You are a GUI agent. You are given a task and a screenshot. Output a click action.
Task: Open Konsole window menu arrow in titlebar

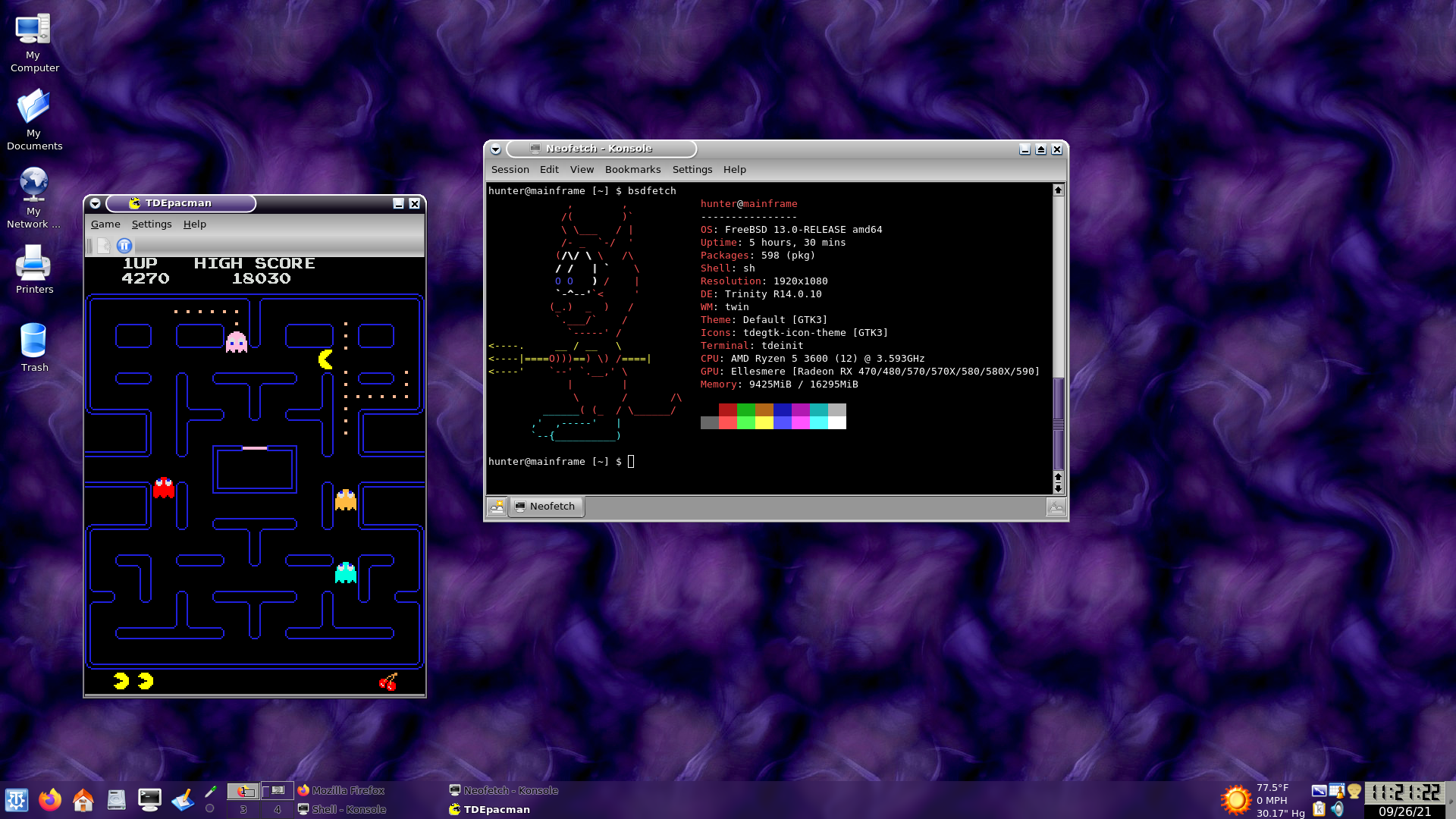point(495,149)
